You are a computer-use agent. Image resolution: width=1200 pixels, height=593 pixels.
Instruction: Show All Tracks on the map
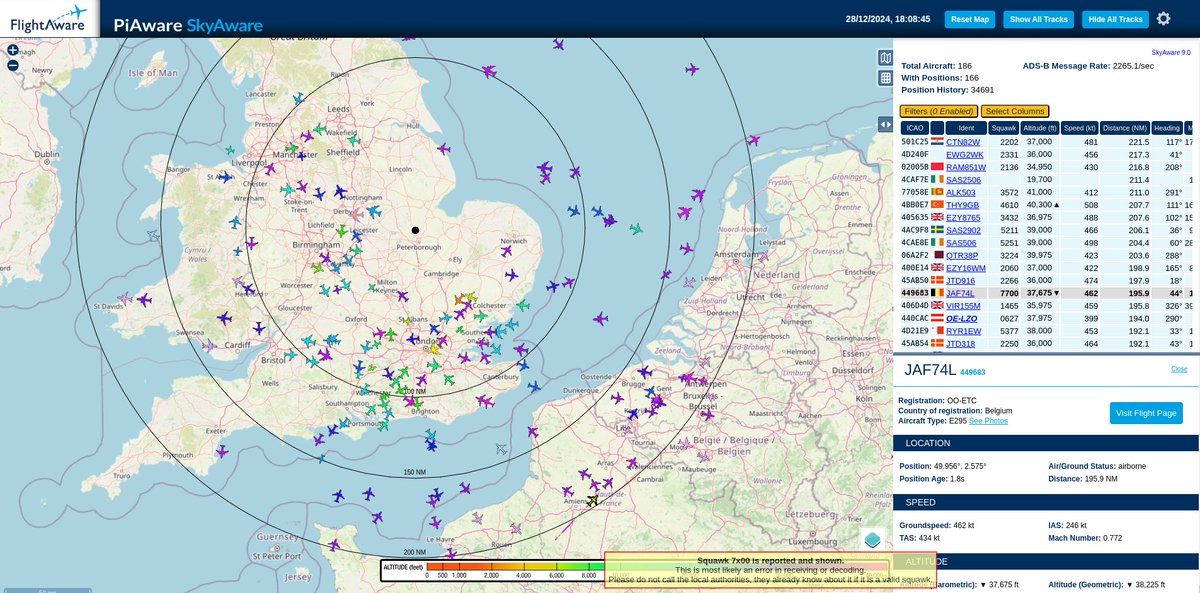point(1038,19)
